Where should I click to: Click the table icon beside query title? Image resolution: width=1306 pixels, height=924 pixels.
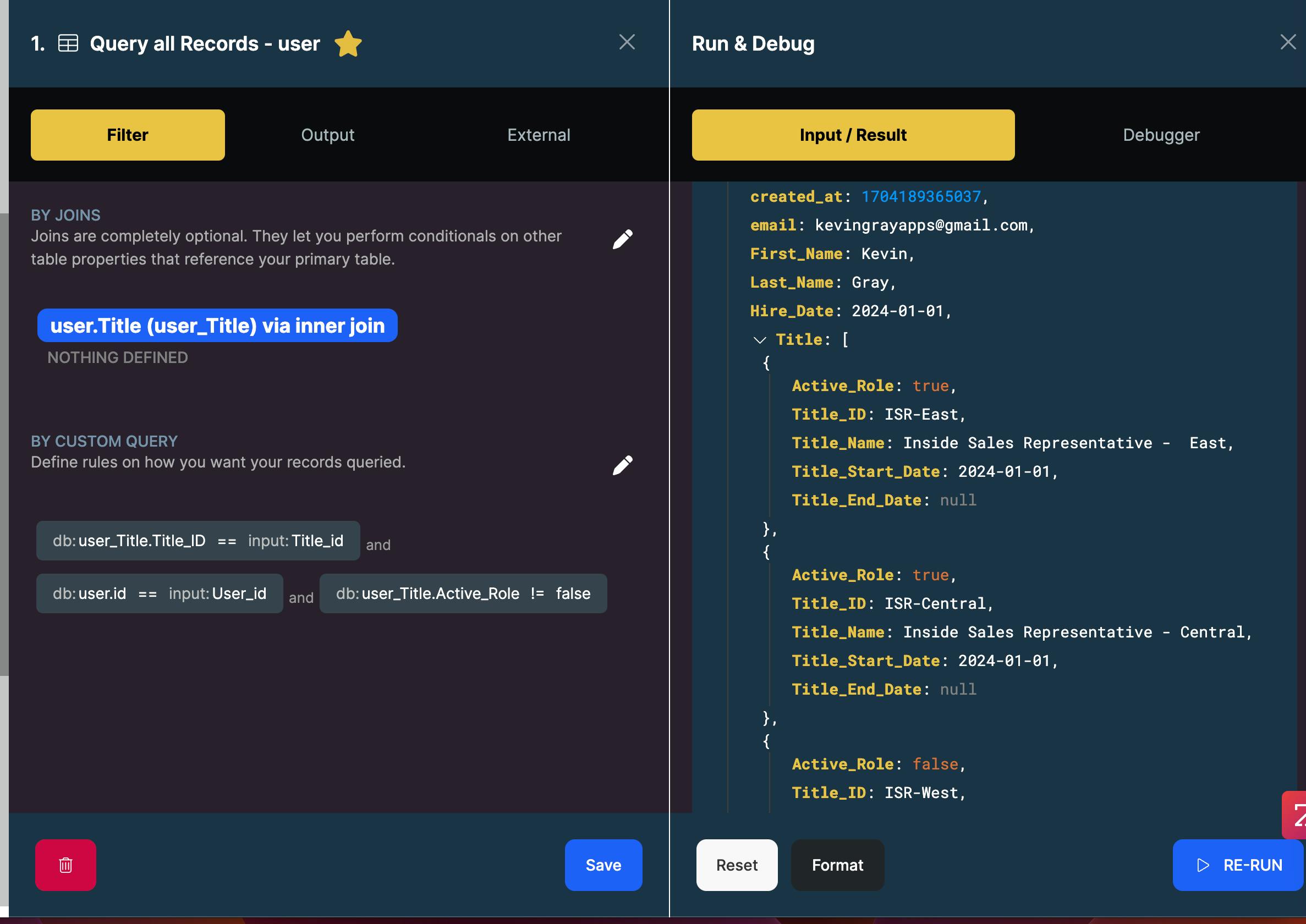pyautogui.click(x=68, y=44)
